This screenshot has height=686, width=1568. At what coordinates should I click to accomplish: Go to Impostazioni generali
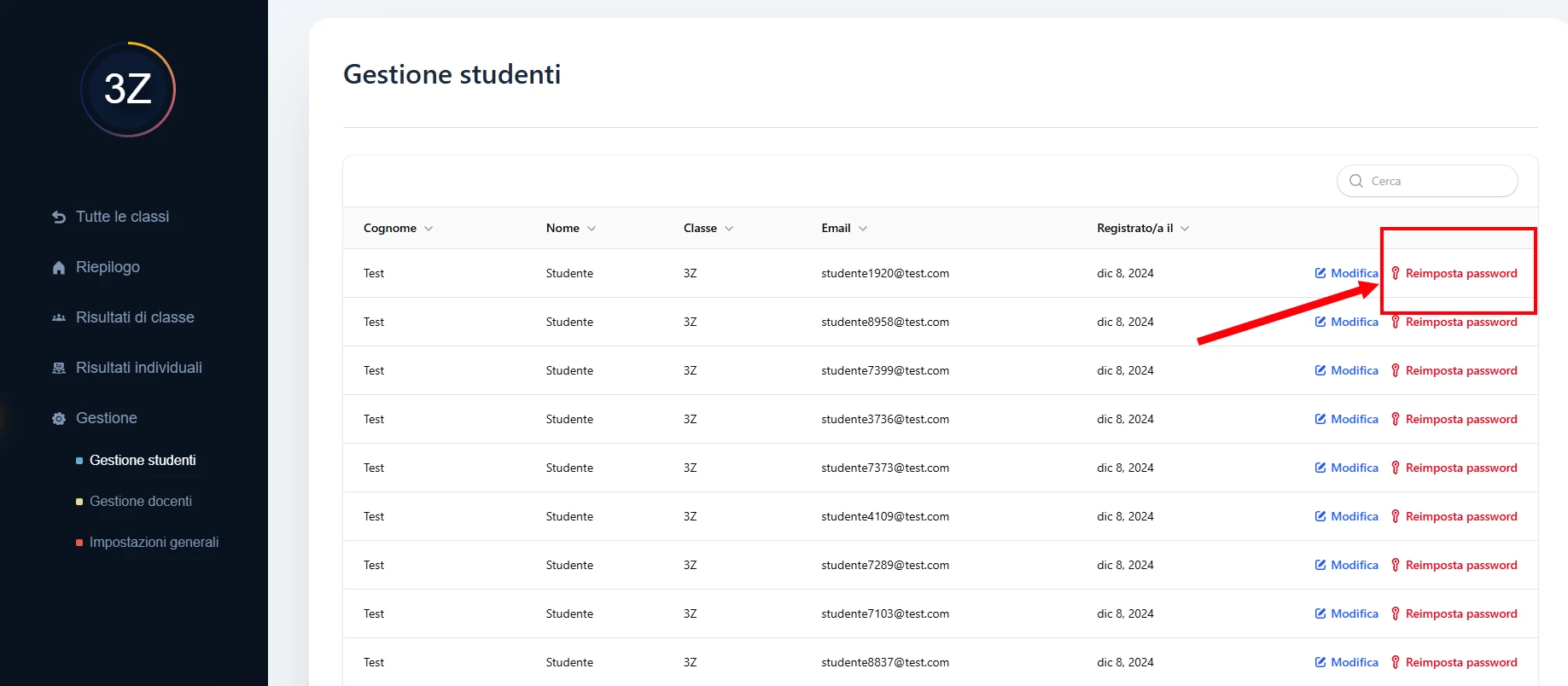[154, 542]
